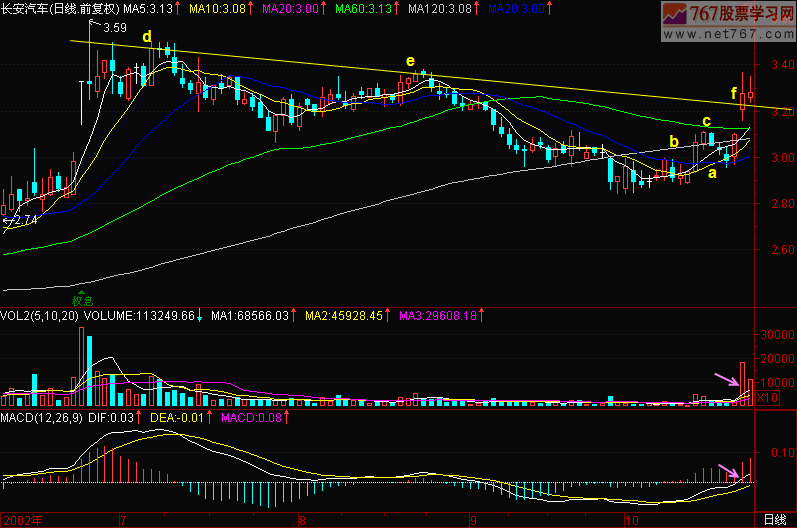Click the pink arrow in the volume panel

(x=726, y=380)
